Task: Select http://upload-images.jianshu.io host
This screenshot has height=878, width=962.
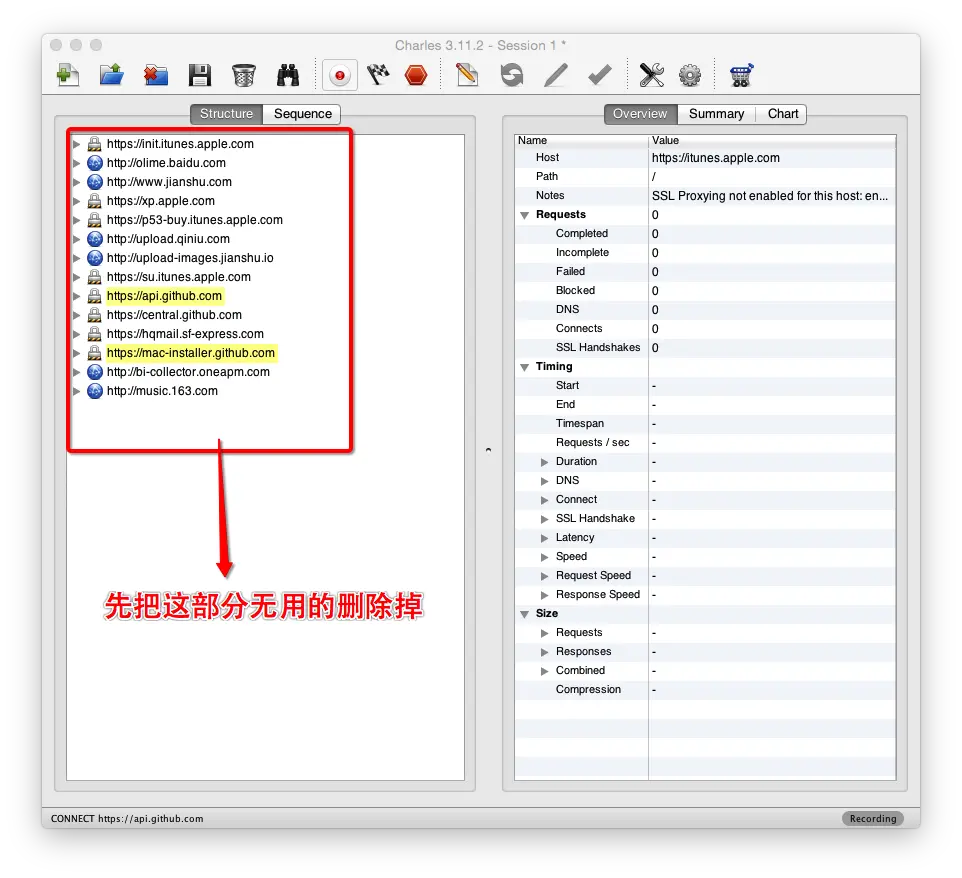Action: pos(190,258)
